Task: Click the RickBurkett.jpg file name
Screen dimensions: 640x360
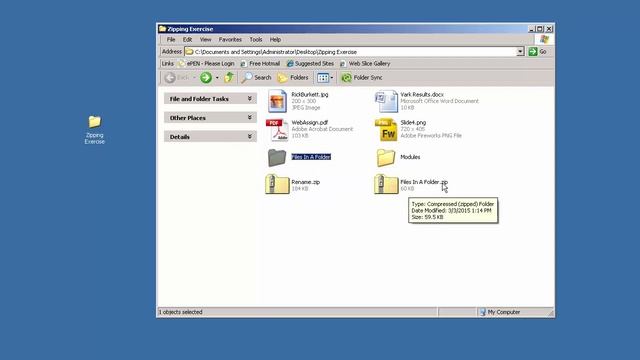Action: point(310,94)
